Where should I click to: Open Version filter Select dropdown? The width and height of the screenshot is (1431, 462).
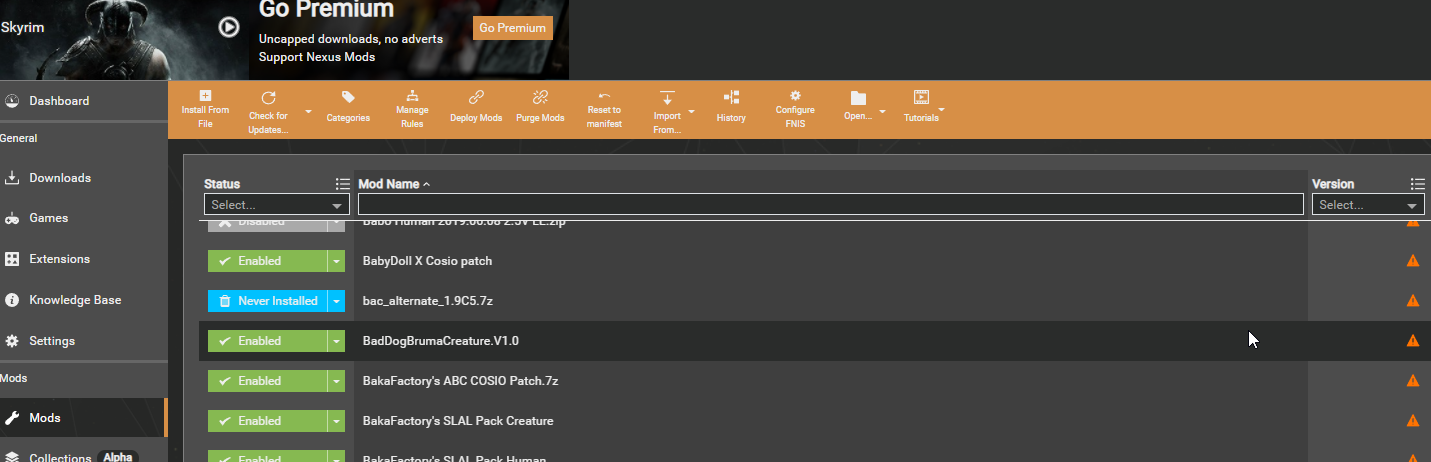1369,204
